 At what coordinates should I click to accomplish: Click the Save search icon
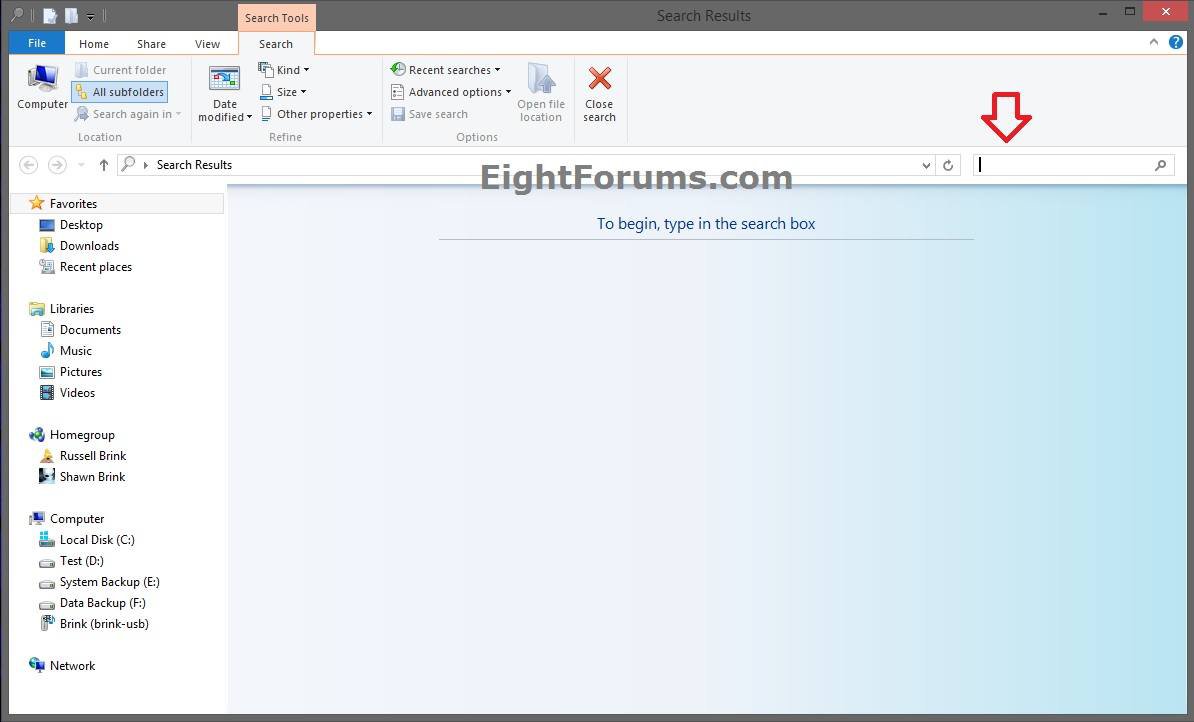click(x=430, y=113)
